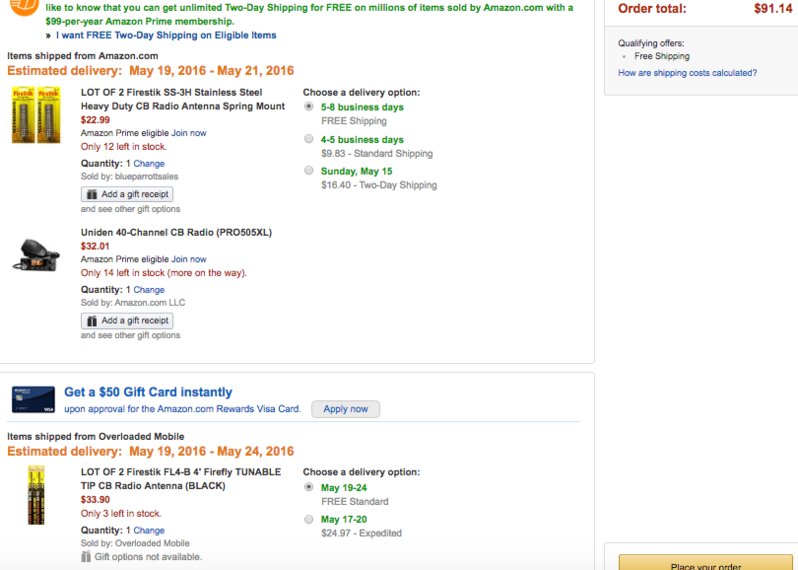The height and width of the screenshot is (570, 798).
Task: Select 4-5 business days Standard Shipping
Action: click(x=308, y=138)
